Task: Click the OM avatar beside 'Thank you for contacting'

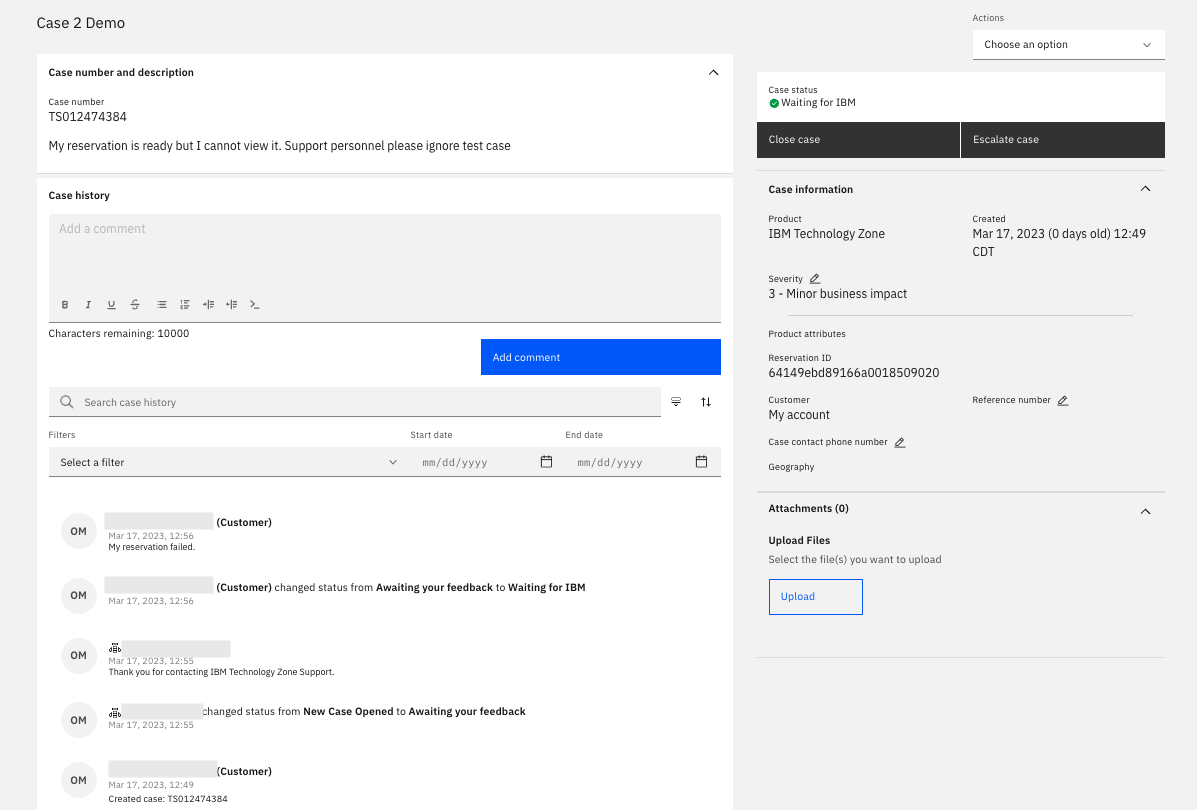Action: (79, 656)
